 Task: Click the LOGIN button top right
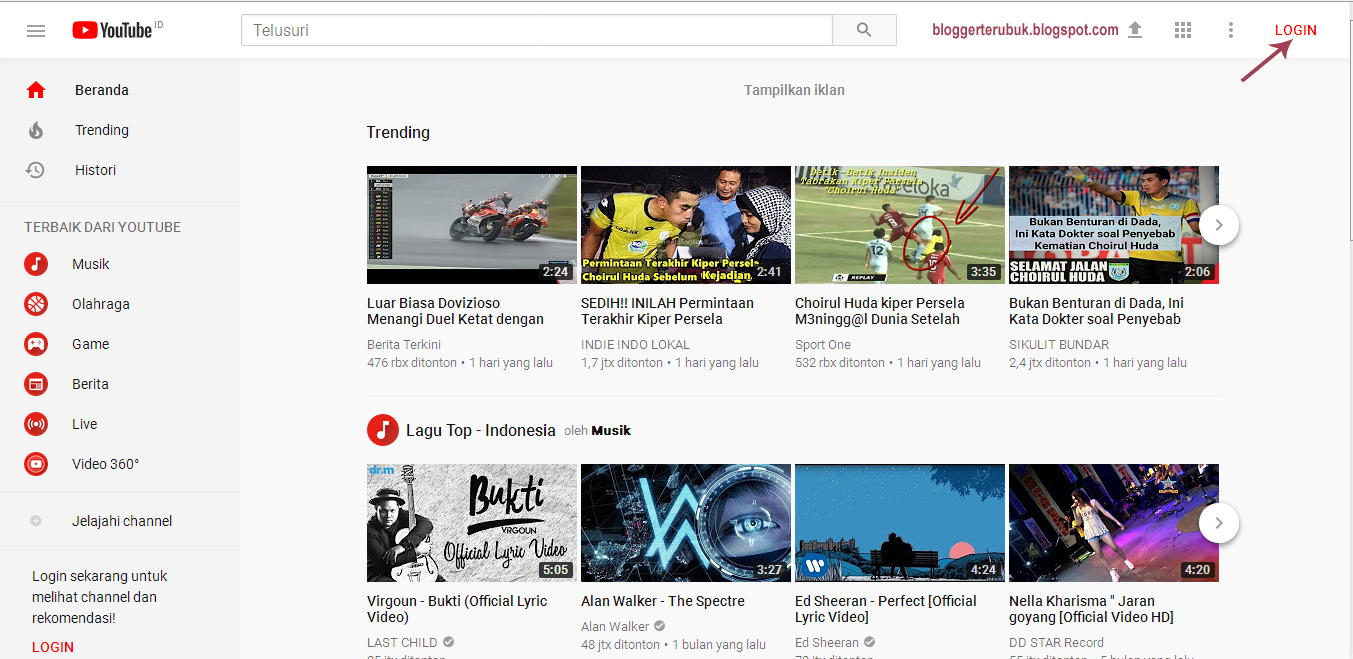[x=1295, y=30]
